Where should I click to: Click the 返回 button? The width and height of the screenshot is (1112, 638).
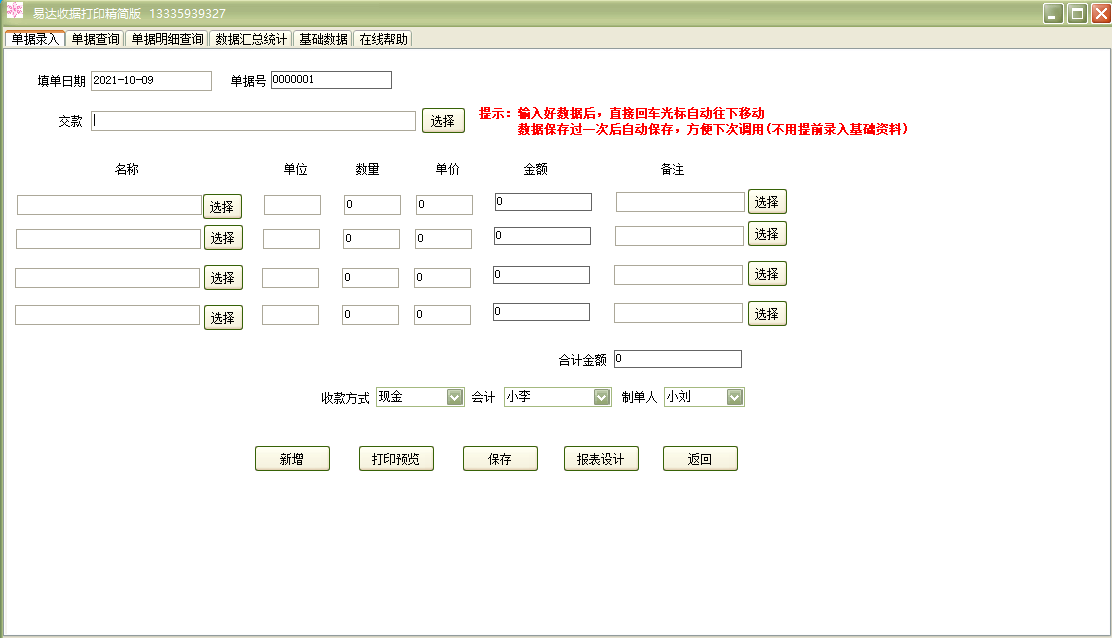(x=701, y=459)
